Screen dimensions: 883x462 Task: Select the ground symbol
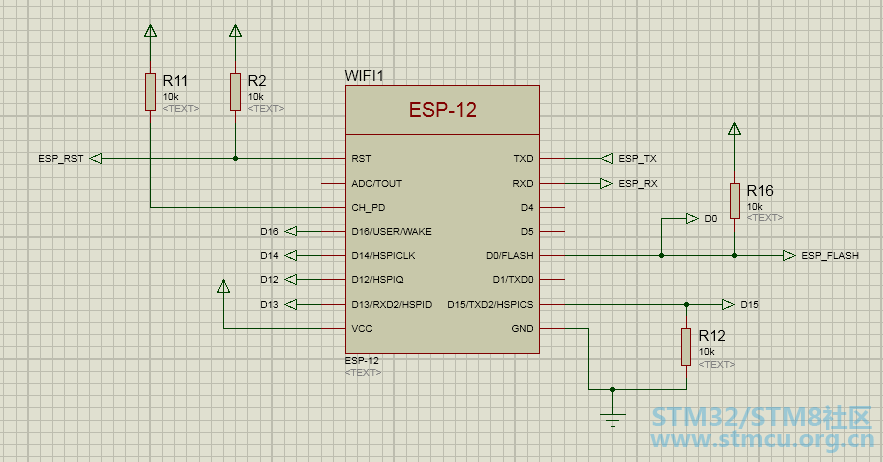[613, 420]
